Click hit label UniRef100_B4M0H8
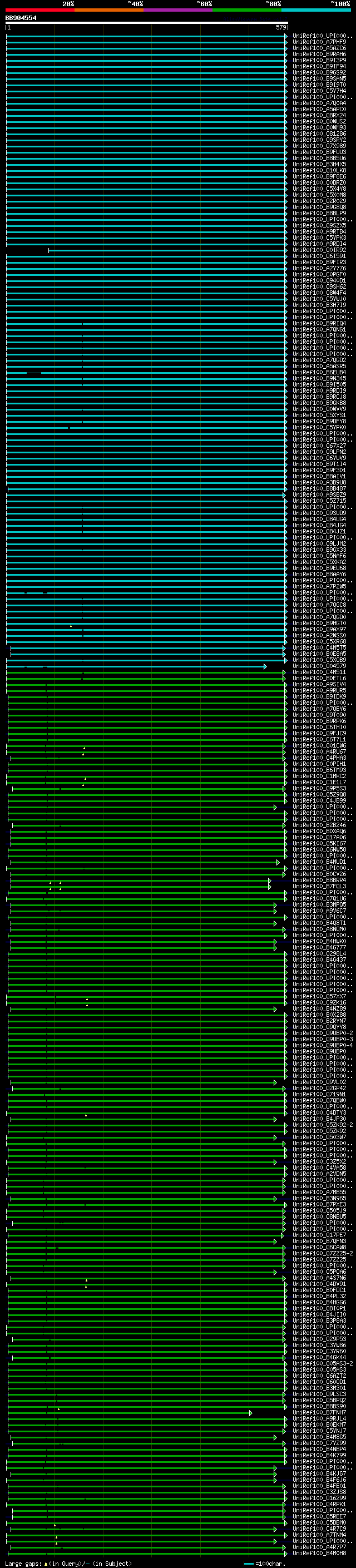Image resolution: width=356 pixels, height=1568 pixels. point(319,1553)
